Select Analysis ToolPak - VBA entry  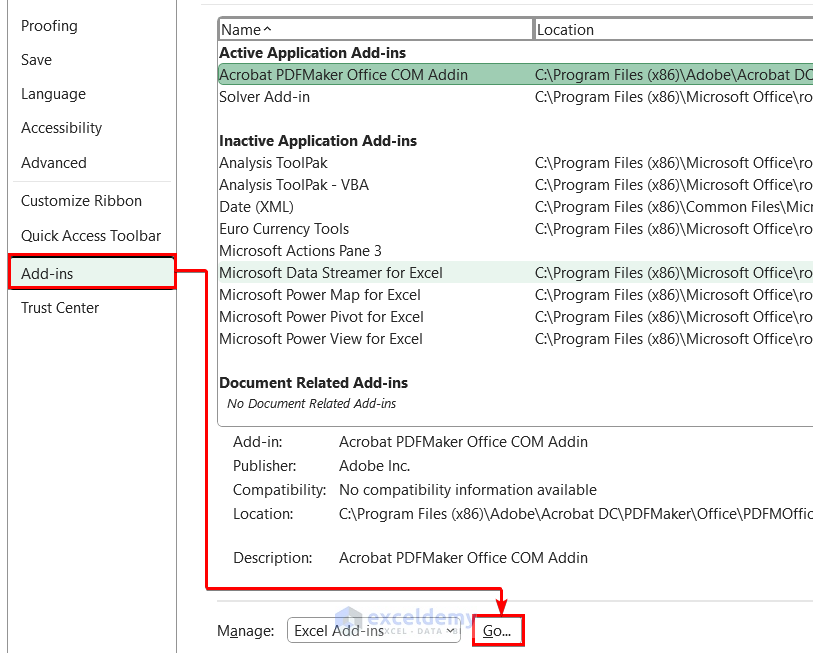point(294,185)
